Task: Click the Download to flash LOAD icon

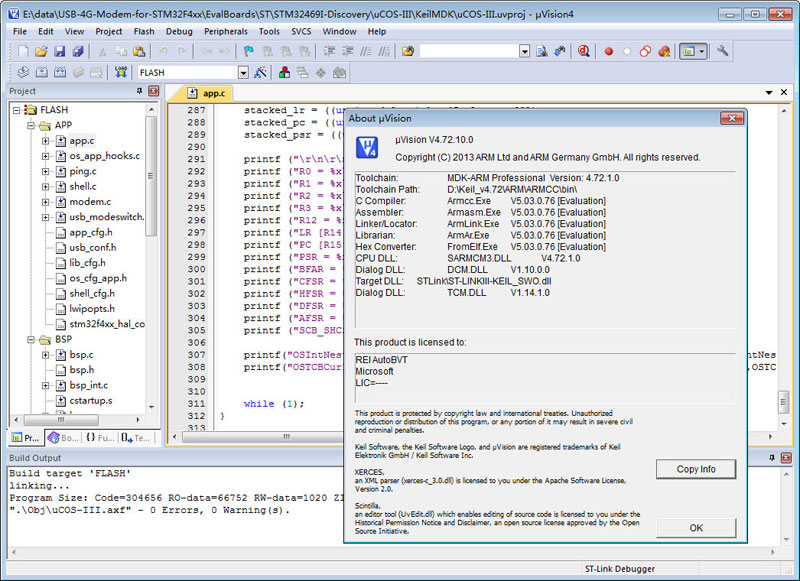Action: click(x=120, y=73)
